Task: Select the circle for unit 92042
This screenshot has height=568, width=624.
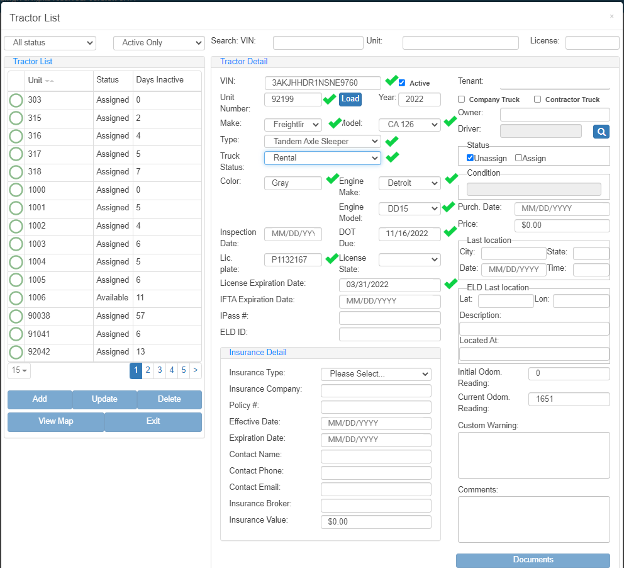Action: tap(16, 352)
